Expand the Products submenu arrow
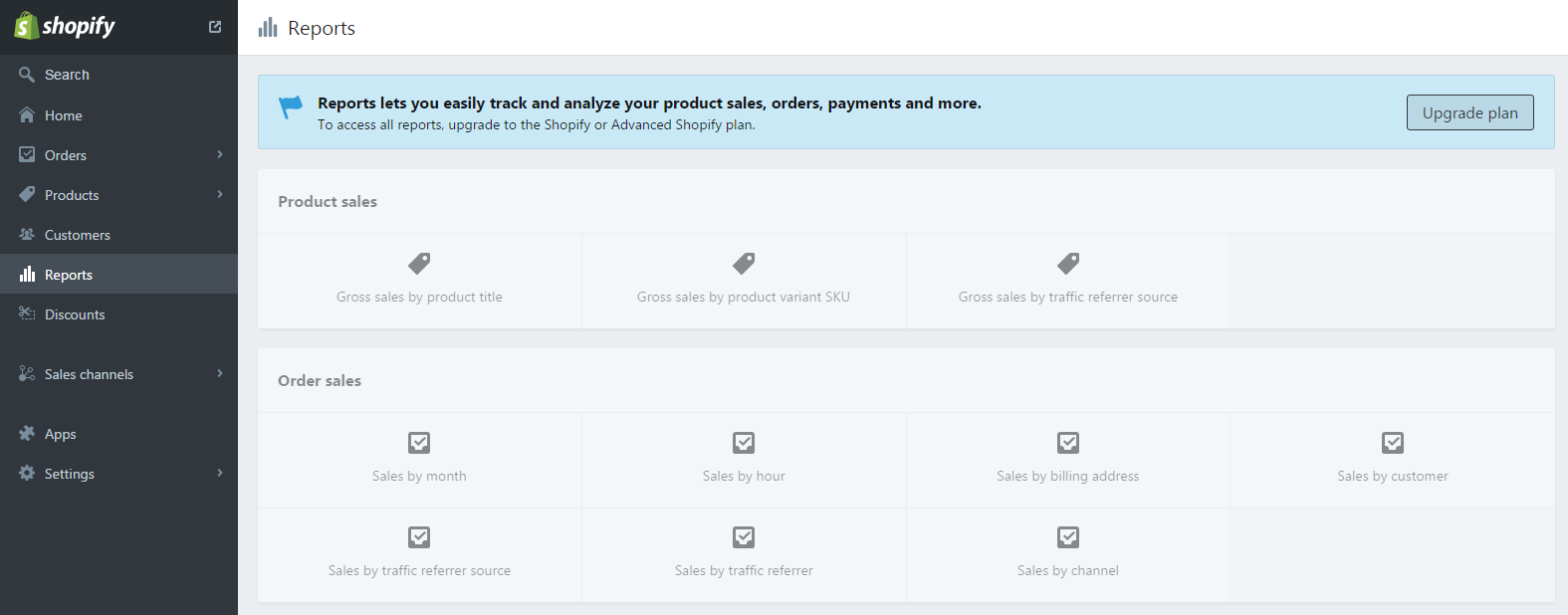 pyautogui.click(x=220, y=194)
